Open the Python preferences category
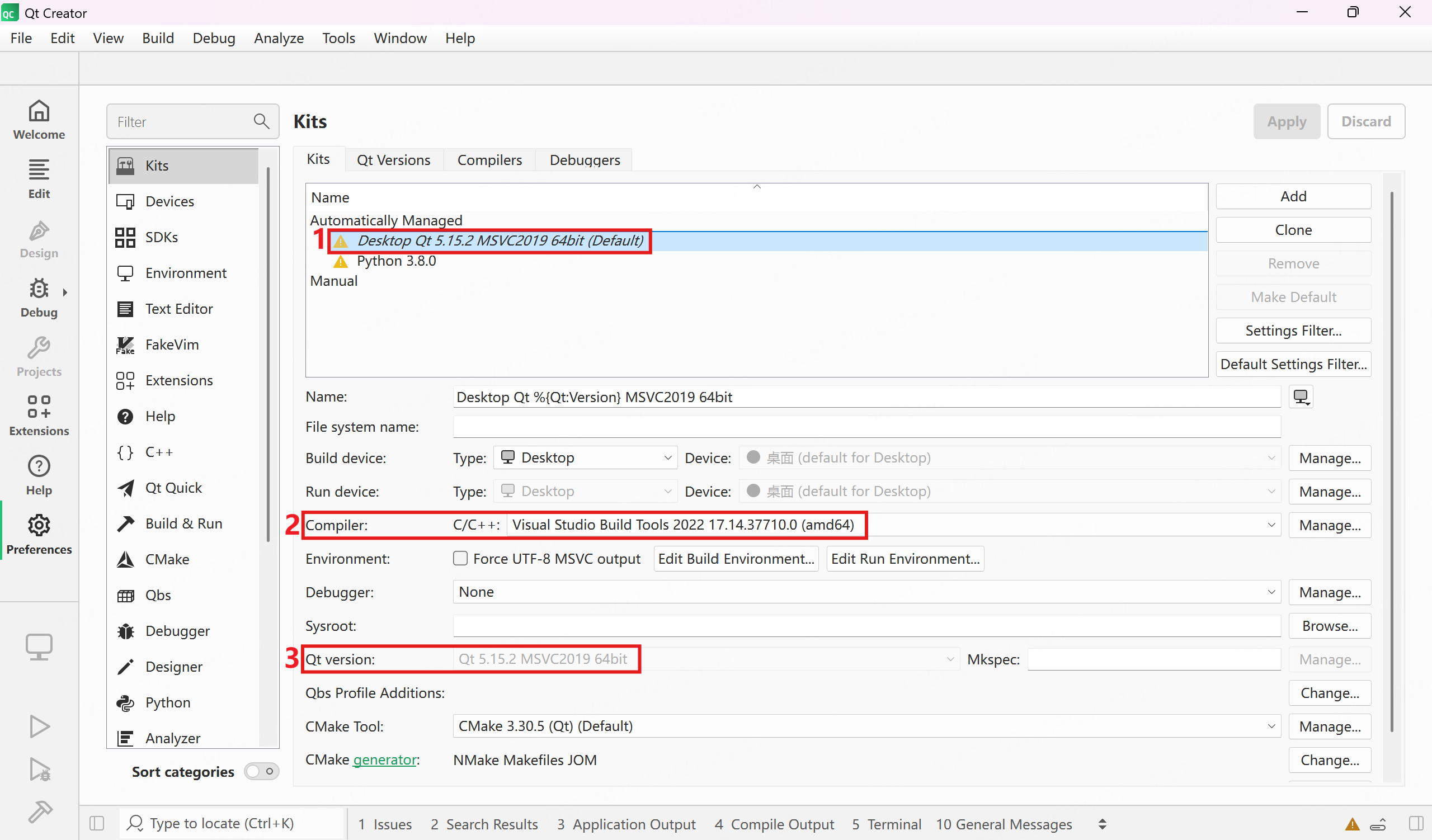This screenshot has height=840, width=1432. tap(183, 702)
